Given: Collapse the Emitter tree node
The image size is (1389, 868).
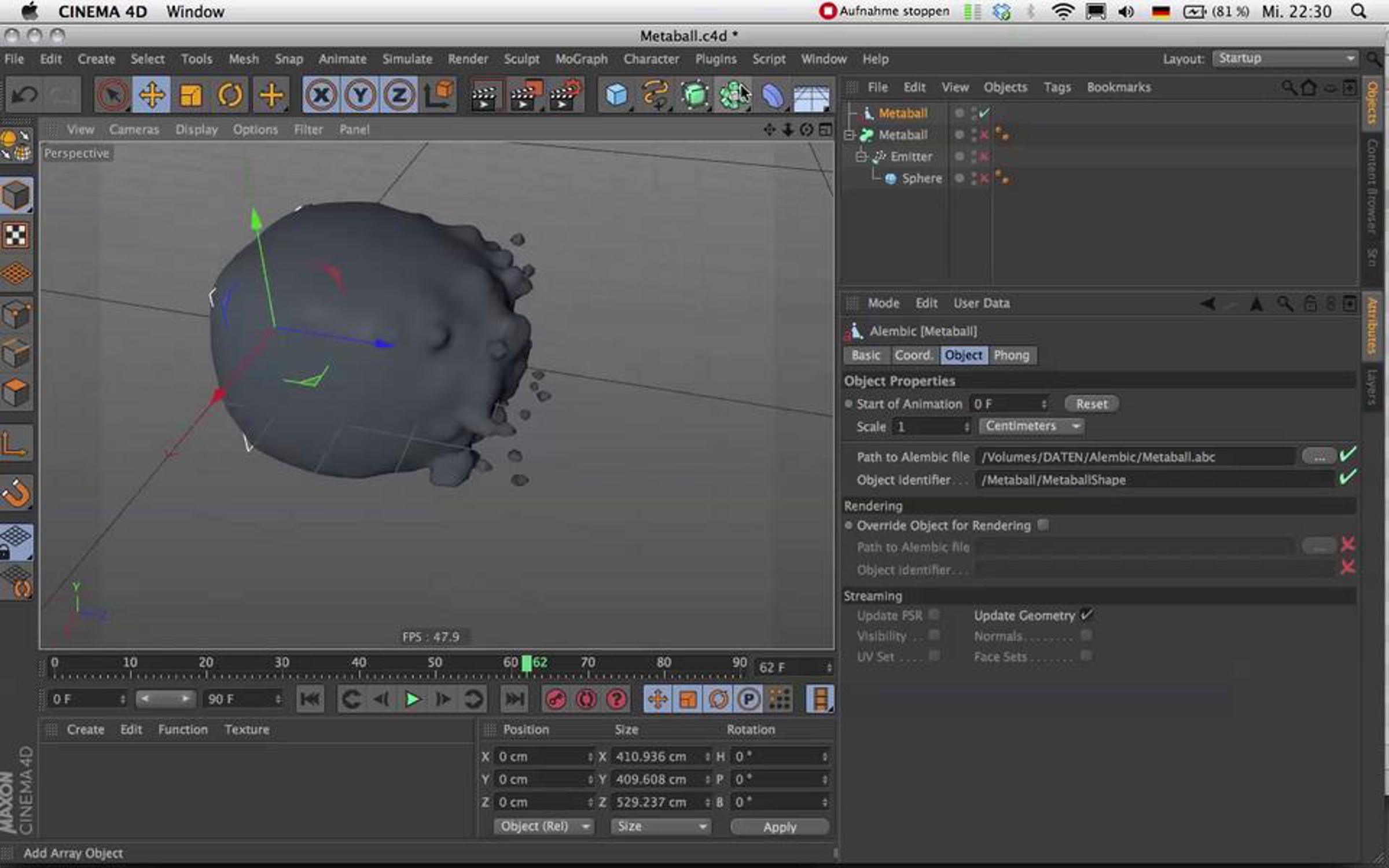Looking at the screenshot, I should 861,156.
